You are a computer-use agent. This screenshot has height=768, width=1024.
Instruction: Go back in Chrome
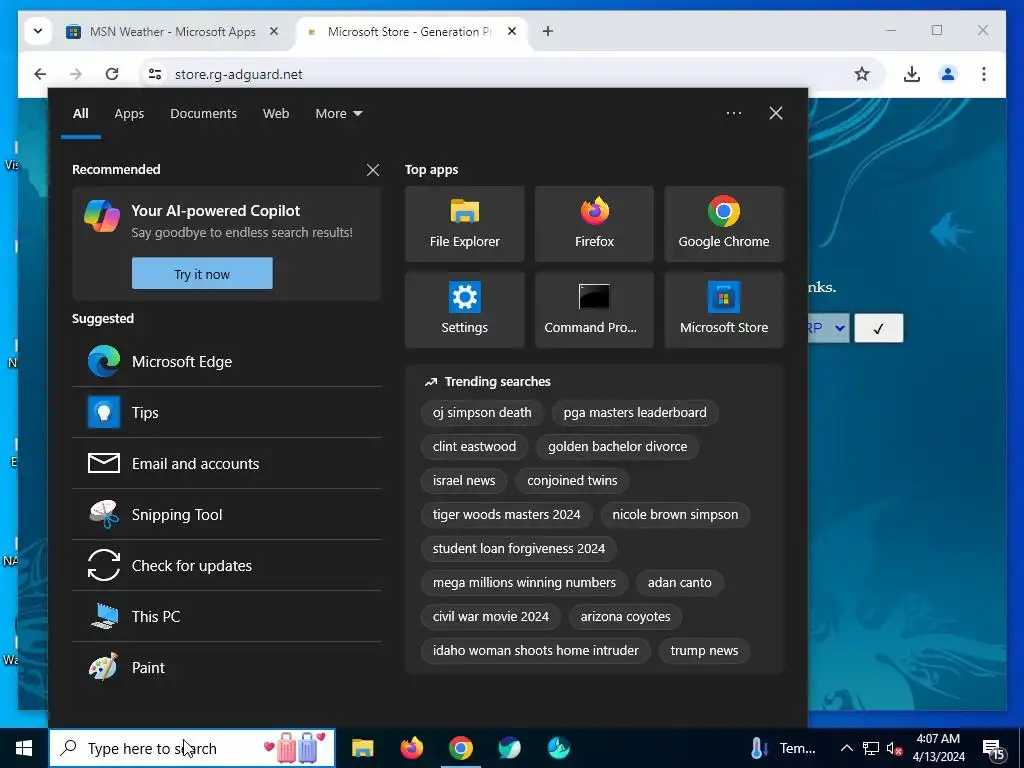[x=40, y=74]
